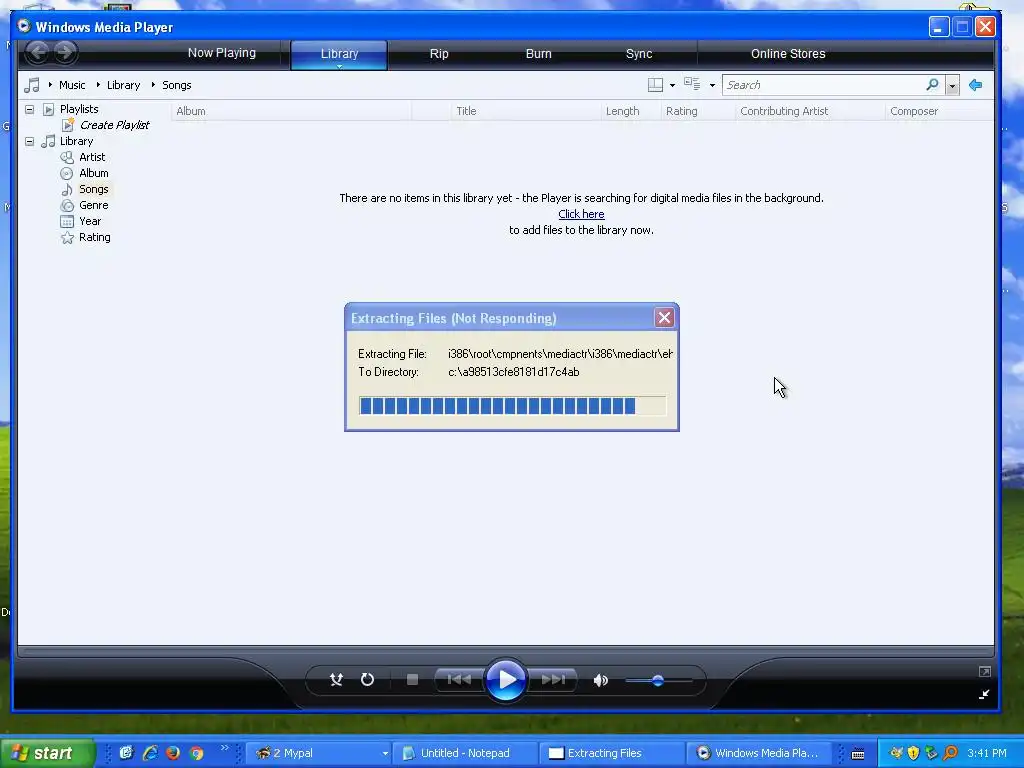
Task: Turn repeat on
Action: click(x=367, y=680)
